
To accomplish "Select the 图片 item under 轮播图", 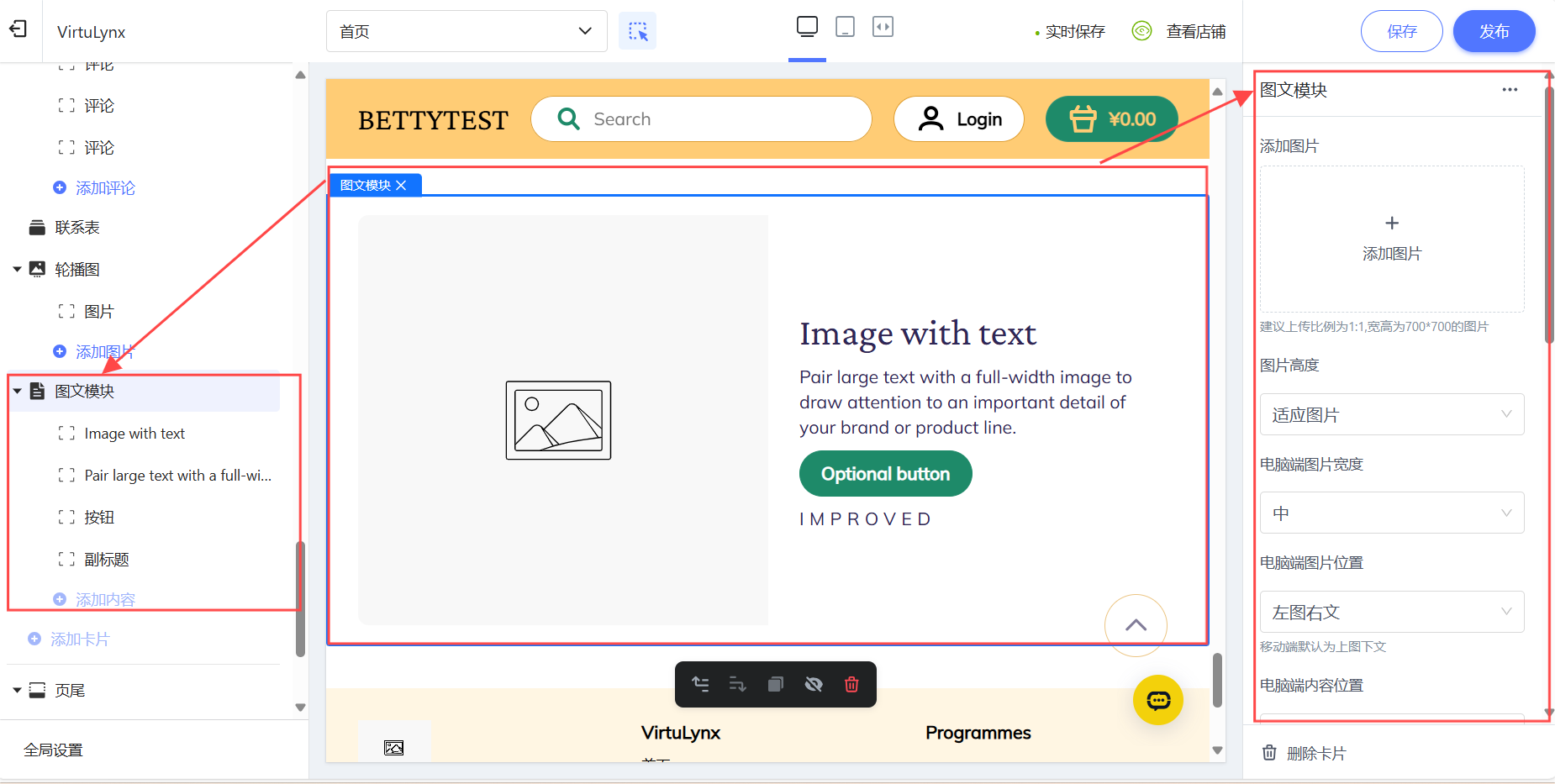I will [x=99, y=312].
